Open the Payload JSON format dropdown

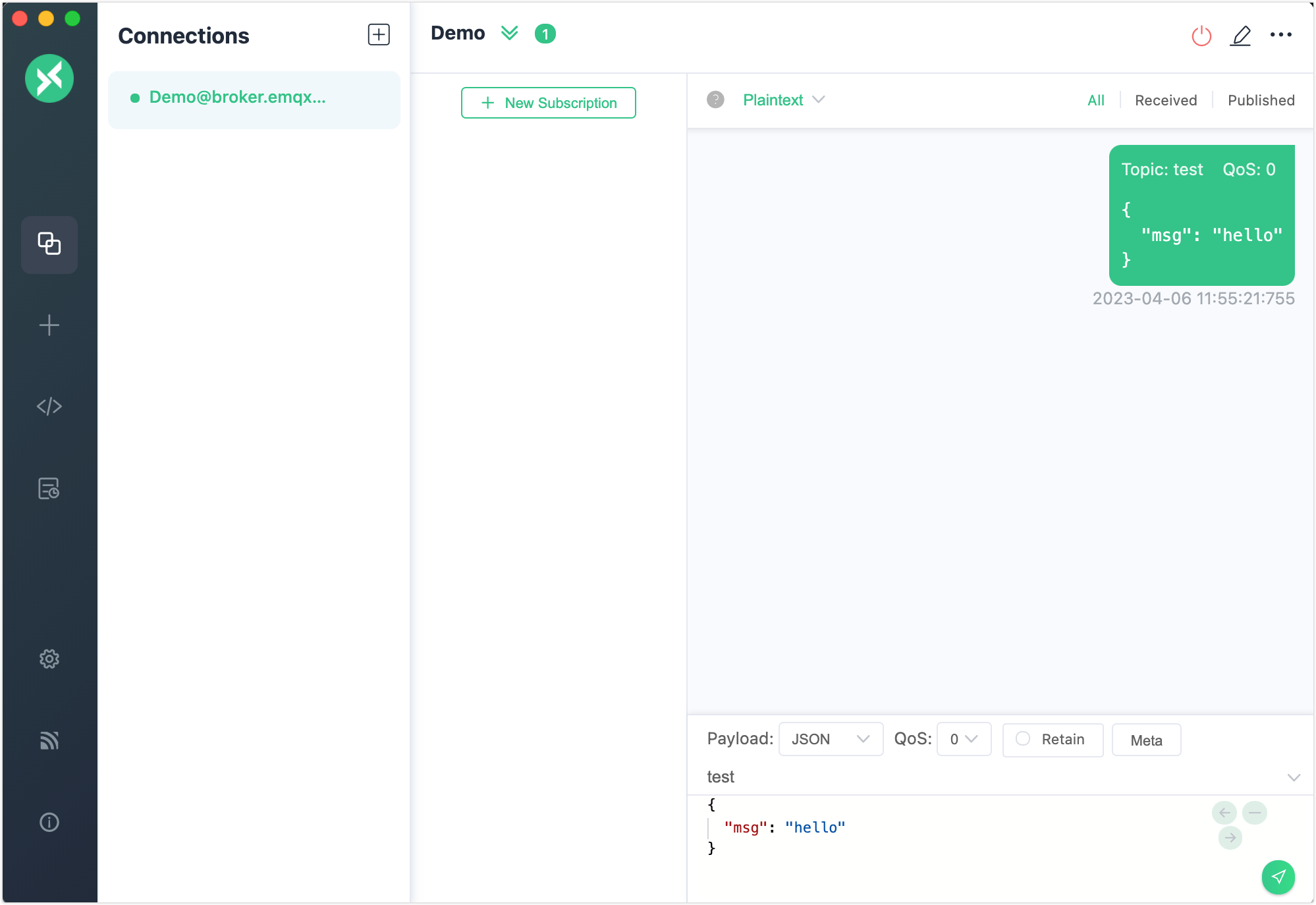pos(830,739)
